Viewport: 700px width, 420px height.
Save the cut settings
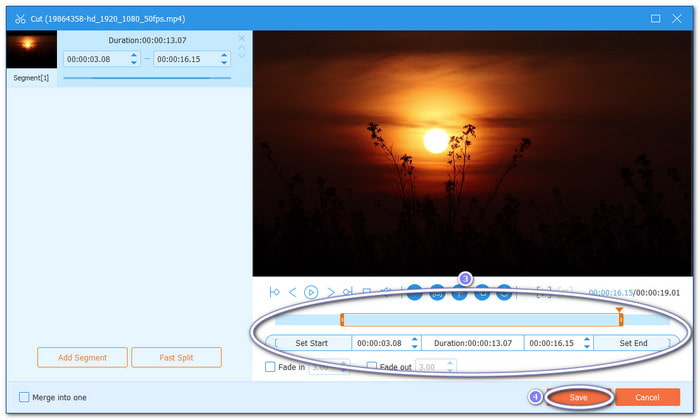click(x=578, y=397)
